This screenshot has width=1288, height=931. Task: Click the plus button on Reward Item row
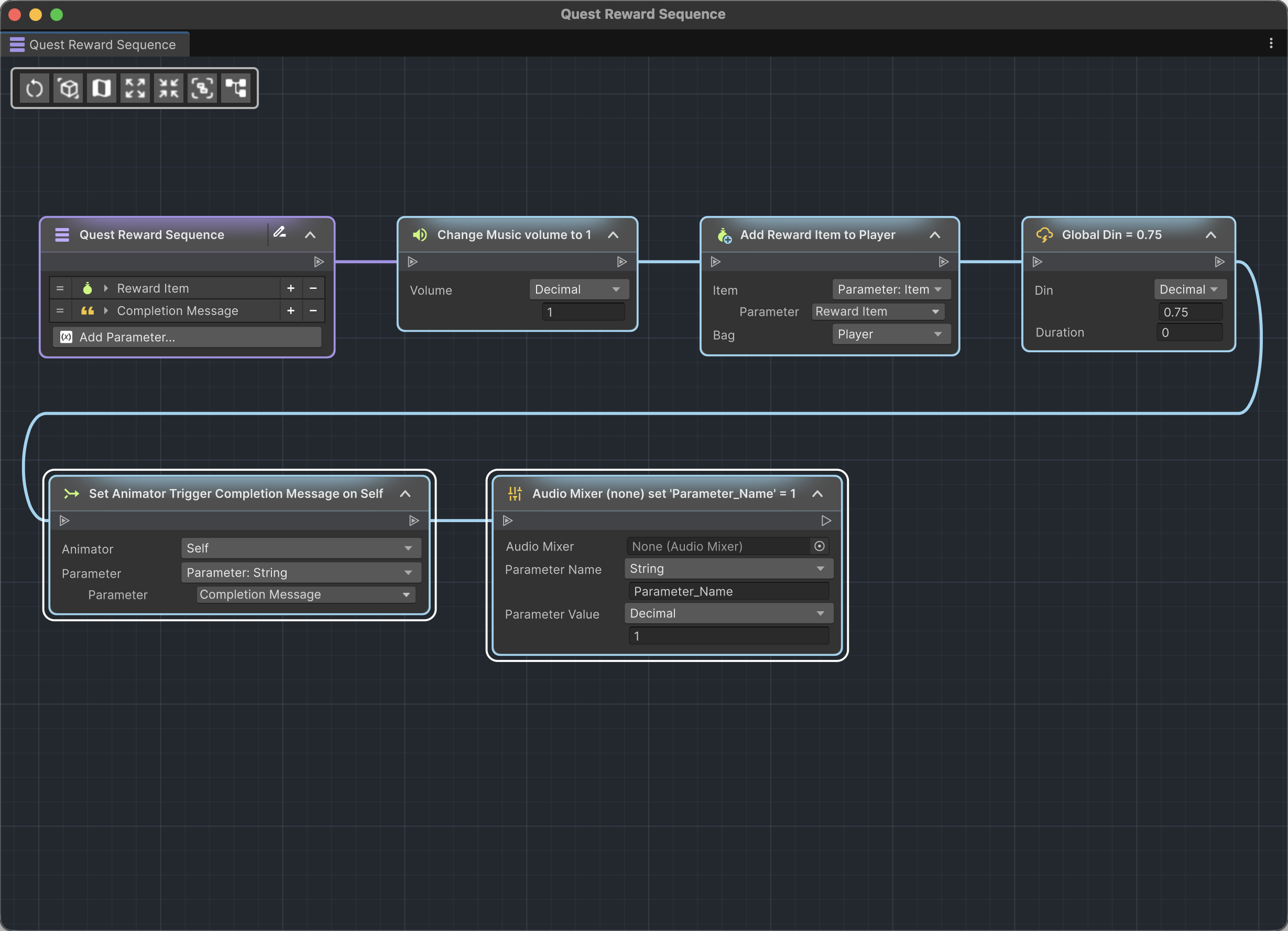291,288
